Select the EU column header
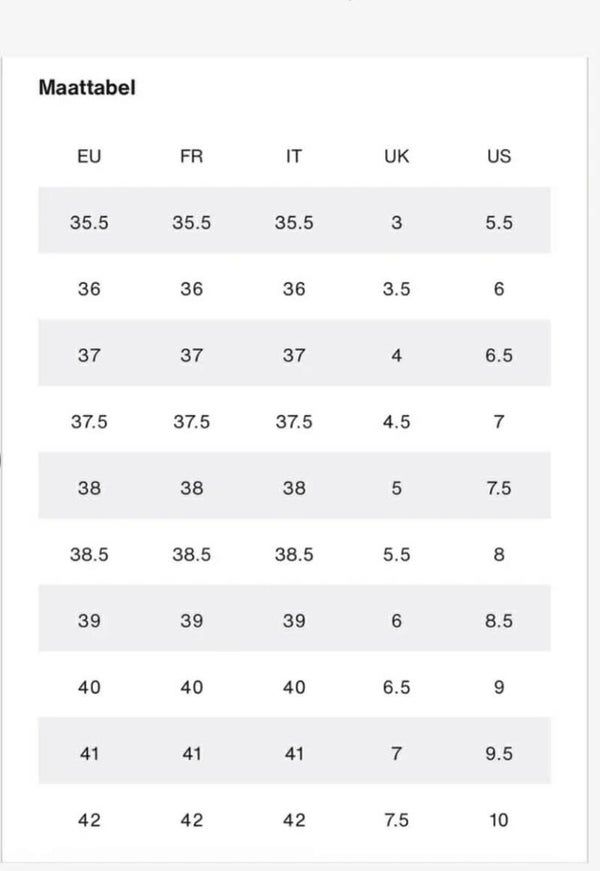 pyautogui.click(x=89, y=156)
